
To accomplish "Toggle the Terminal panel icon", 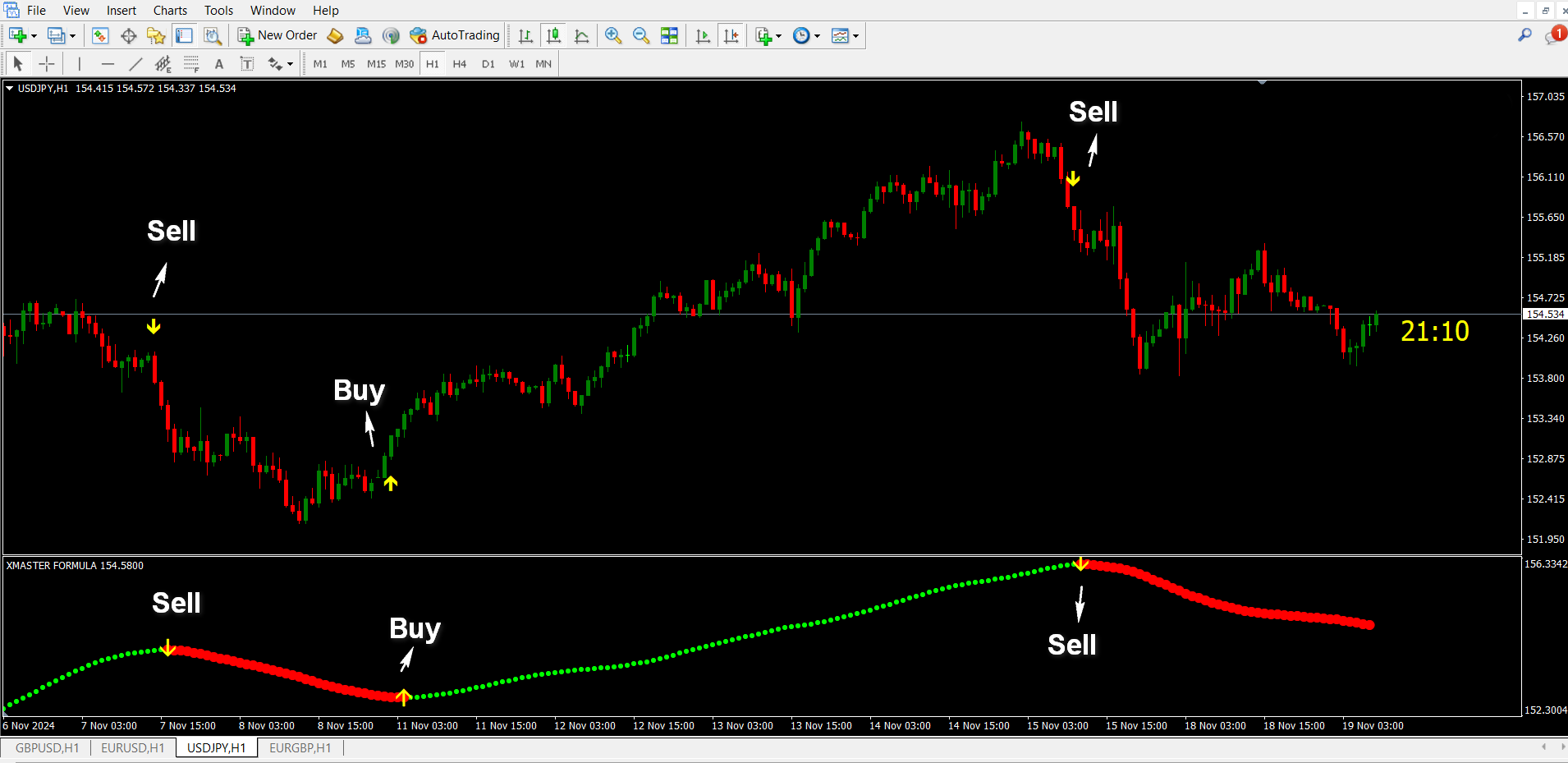I will [184, 35].
